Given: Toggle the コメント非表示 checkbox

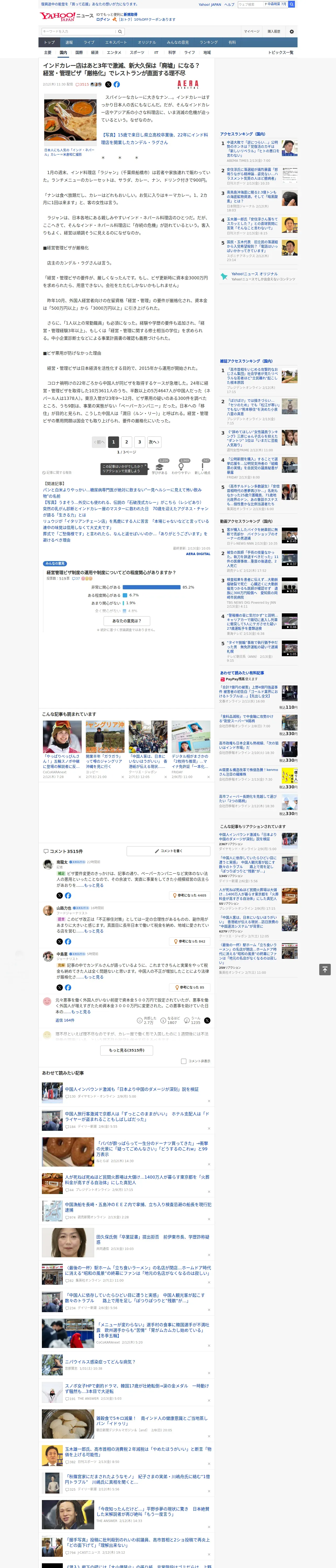Looking at the screenshot, I should (x=183, y=1061).
